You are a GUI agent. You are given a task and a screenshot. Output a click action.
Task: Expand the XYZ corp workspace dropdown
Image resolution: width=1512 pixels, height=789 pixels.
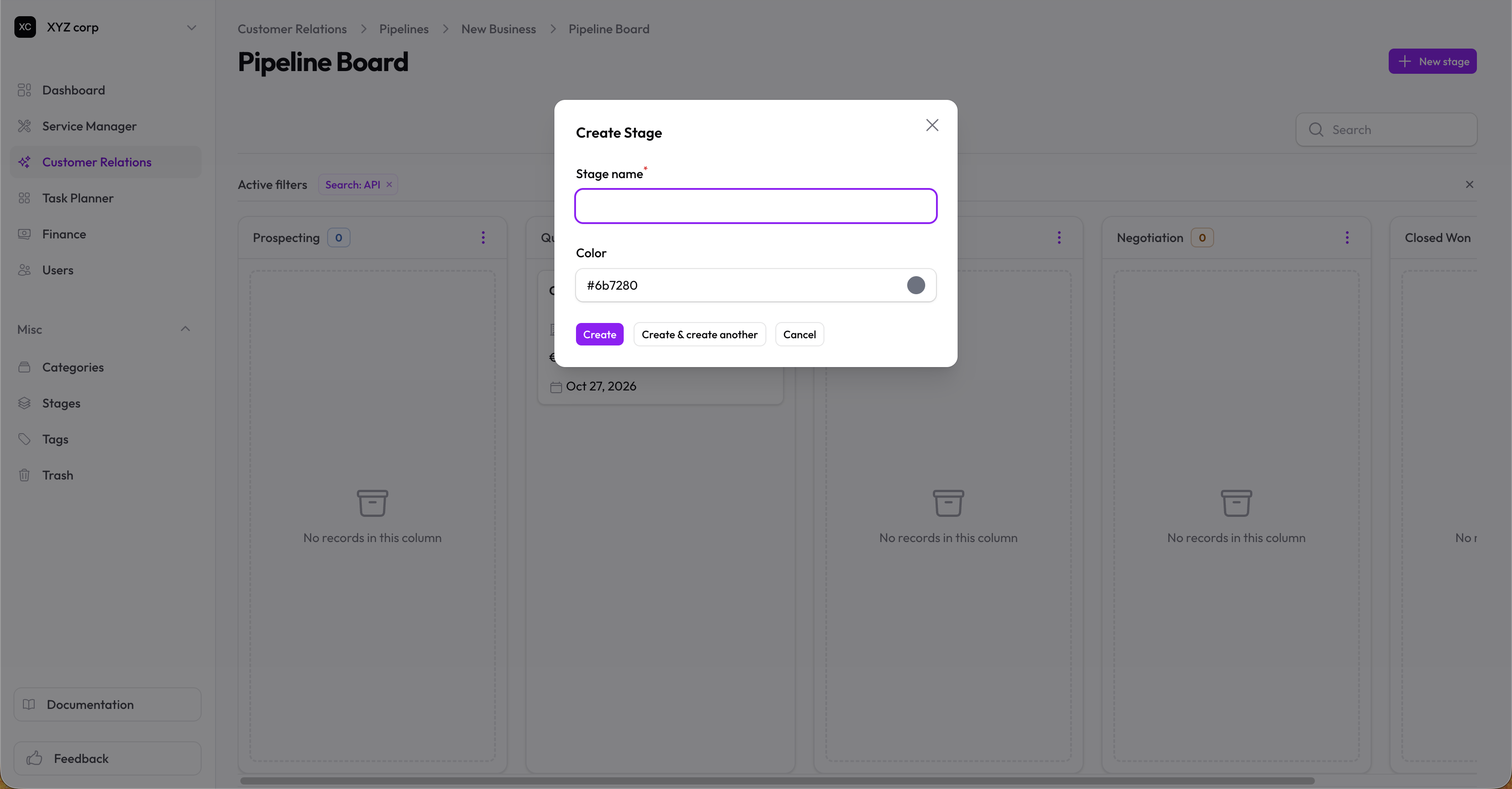(x=191, y=27)
